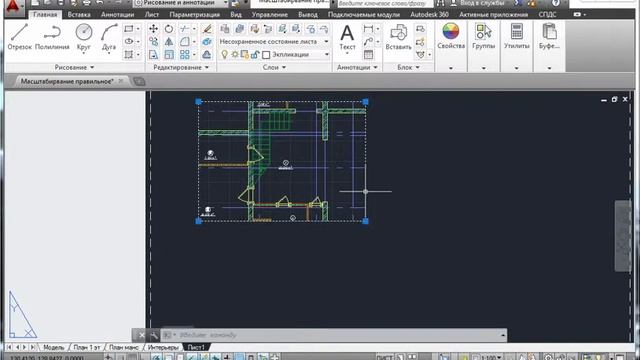
Task: Toggle layer on/off light bulb
Action: click(x=224, y=54)
